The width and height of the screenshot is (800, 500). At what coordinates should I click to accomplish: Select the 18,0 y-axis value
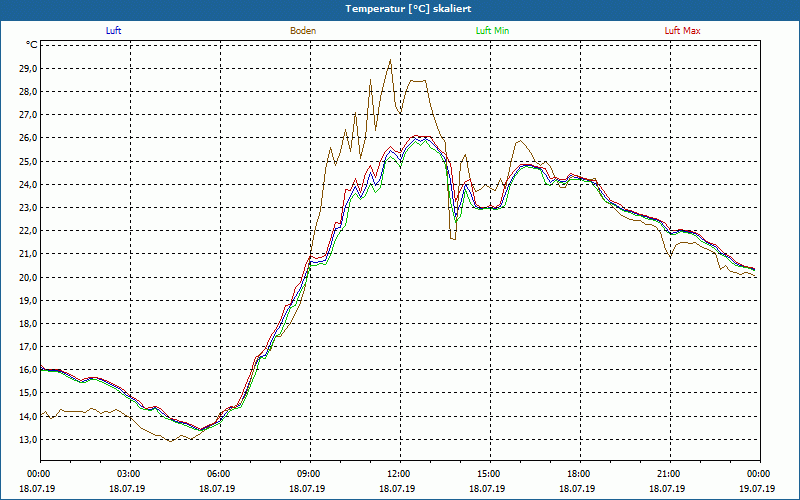(x=28, y=323)
